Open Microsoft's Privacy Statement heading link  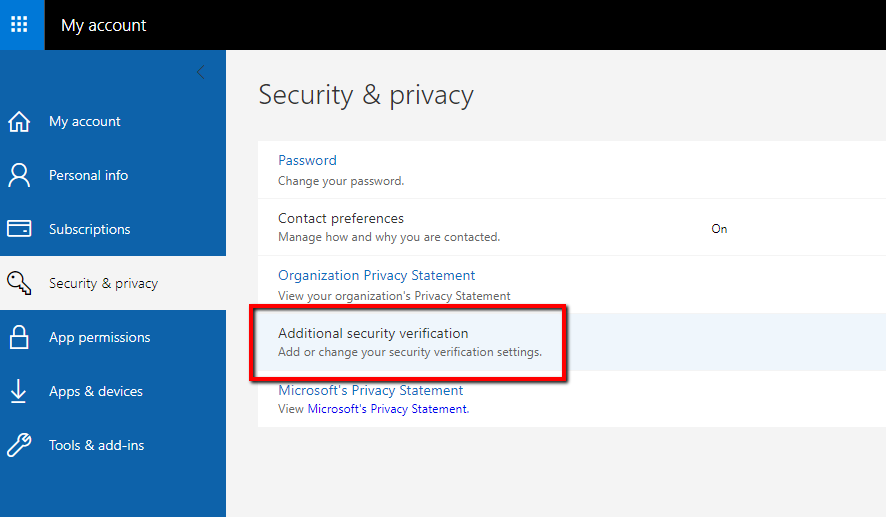370,390
